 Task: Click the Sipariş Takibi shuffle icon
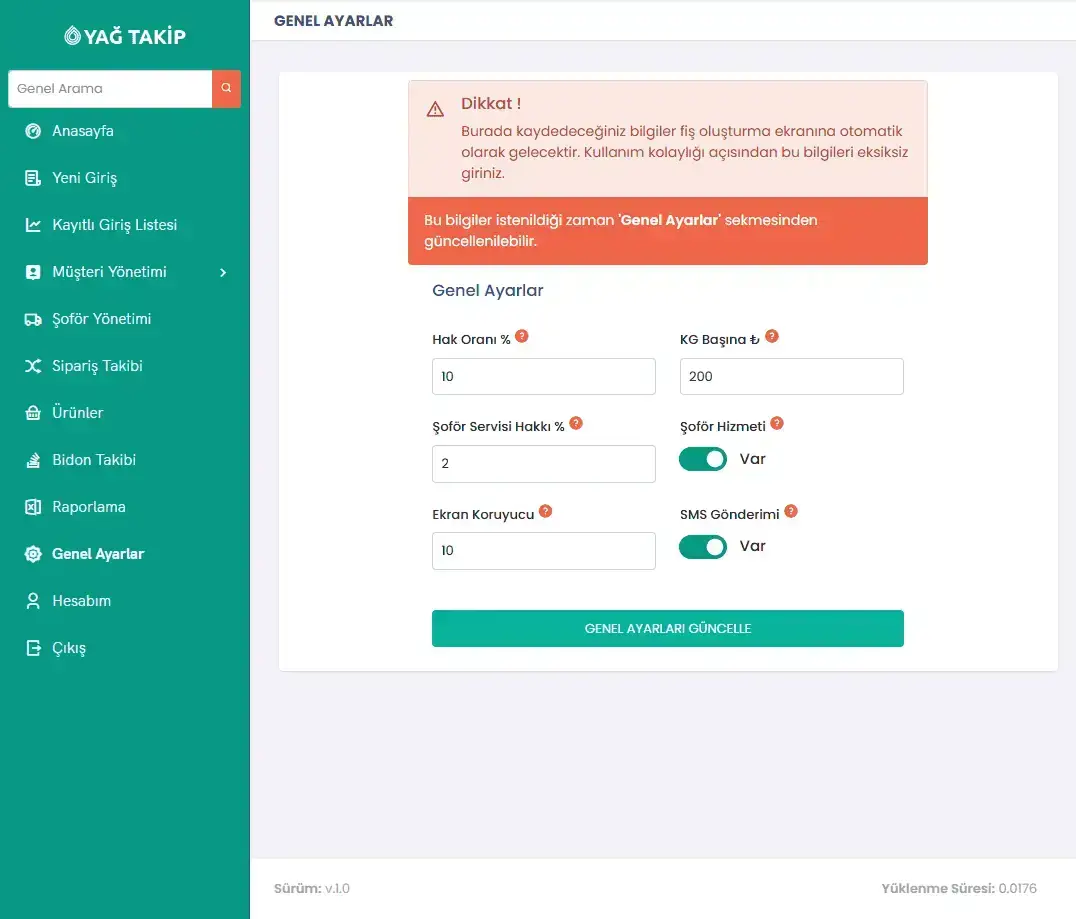[33, 366]
